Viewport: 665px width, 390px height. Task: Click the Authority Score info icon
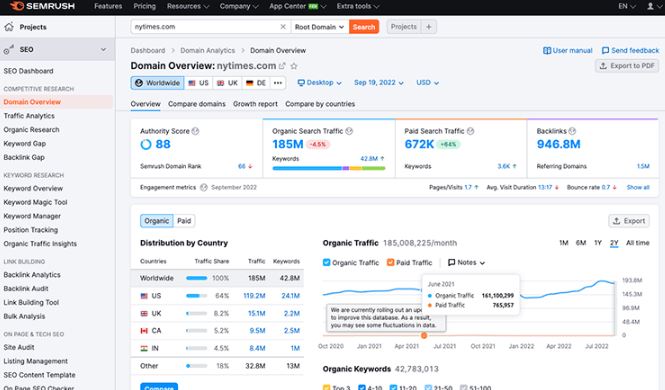tap(195, 131)
